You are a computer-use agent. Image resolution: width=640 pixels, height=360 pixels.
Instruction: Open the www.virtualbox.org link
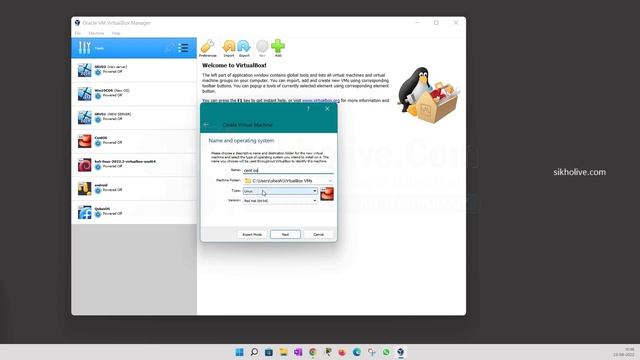click(x=321, y=100)
